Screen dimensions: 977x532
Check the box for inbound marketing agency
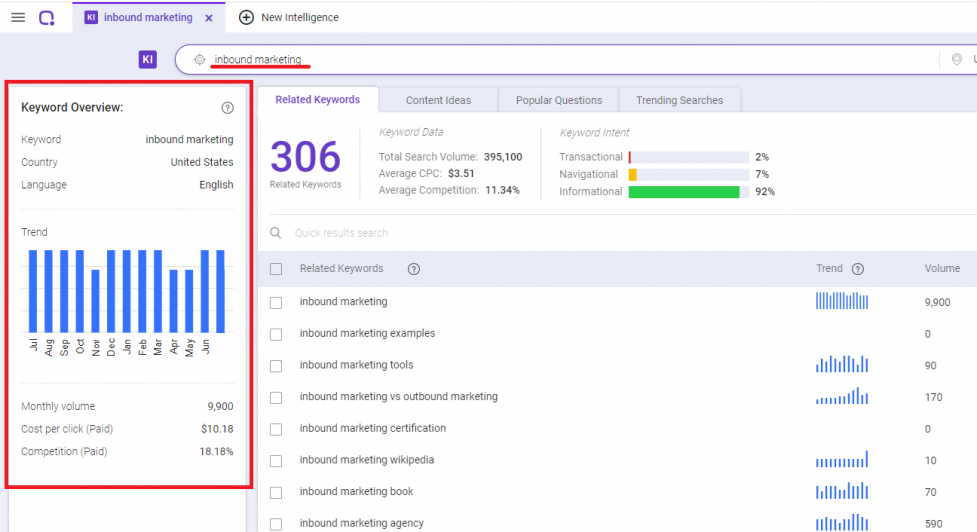(276, 524)
